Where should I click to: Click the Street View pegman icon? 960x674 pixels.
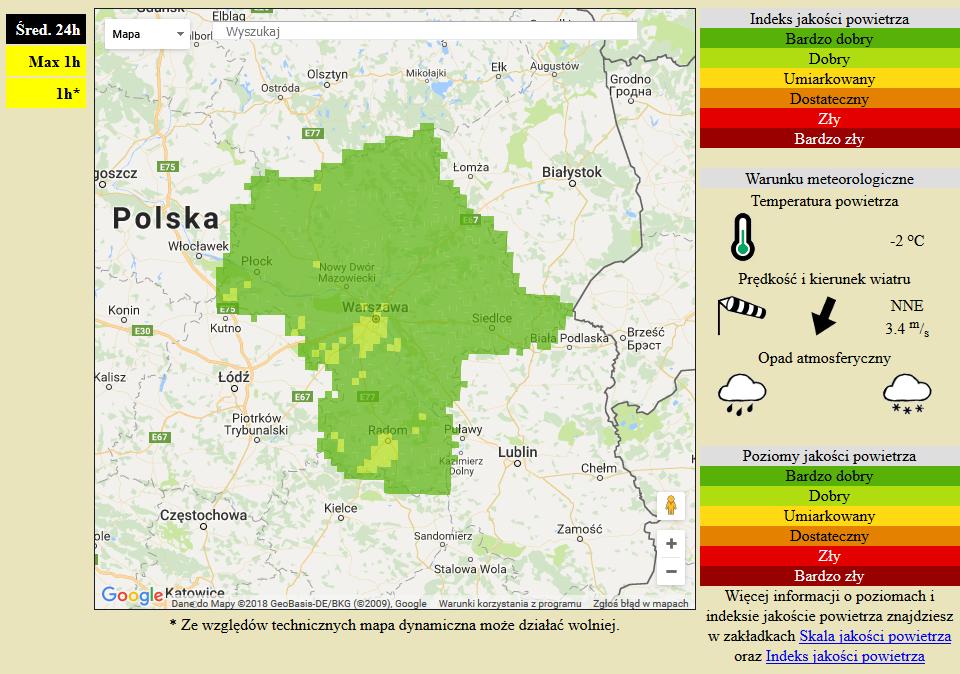671,506
